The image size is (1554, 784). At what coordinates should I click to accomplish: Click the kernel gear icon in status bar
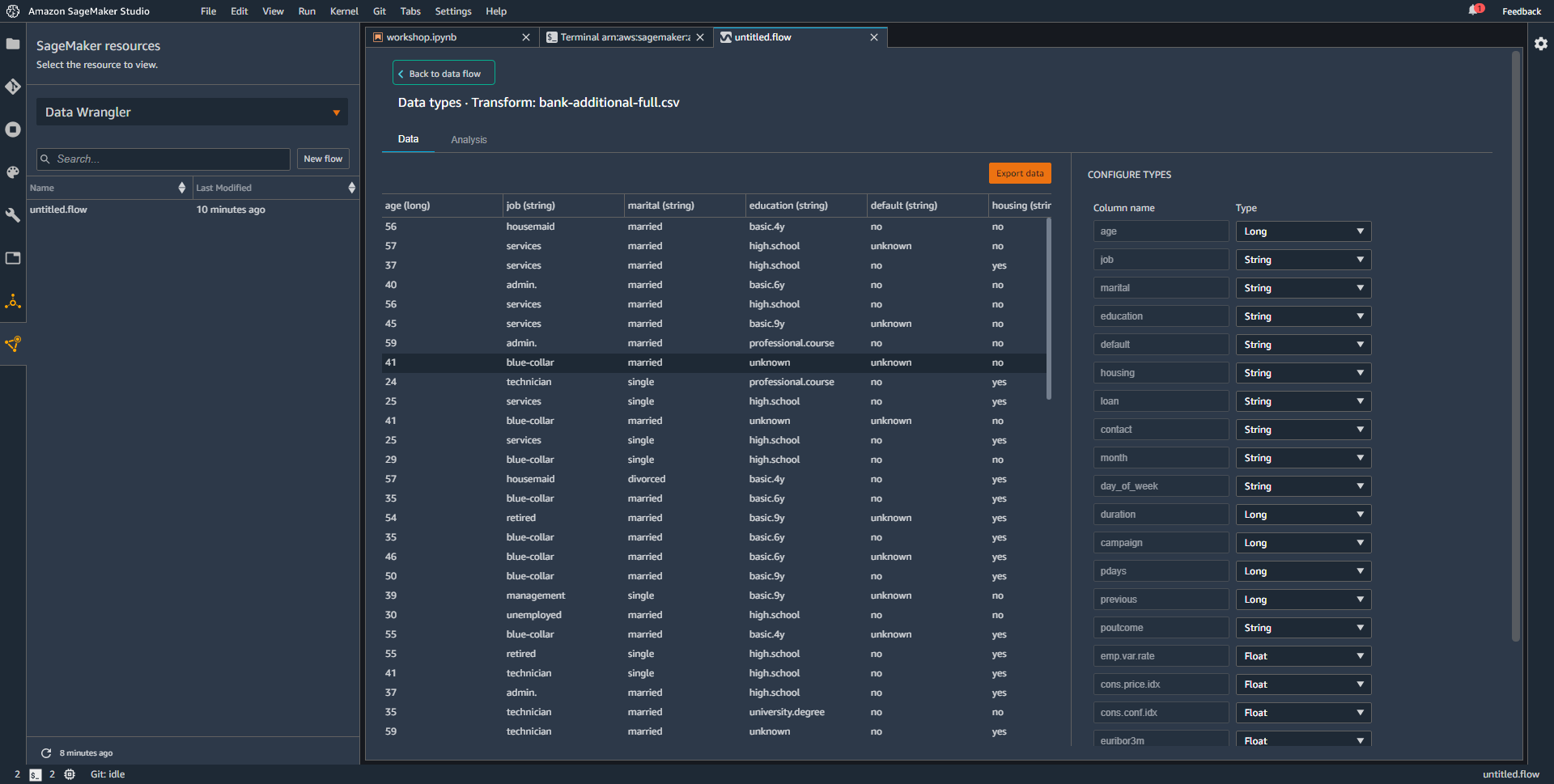click(x=70, y=774)
